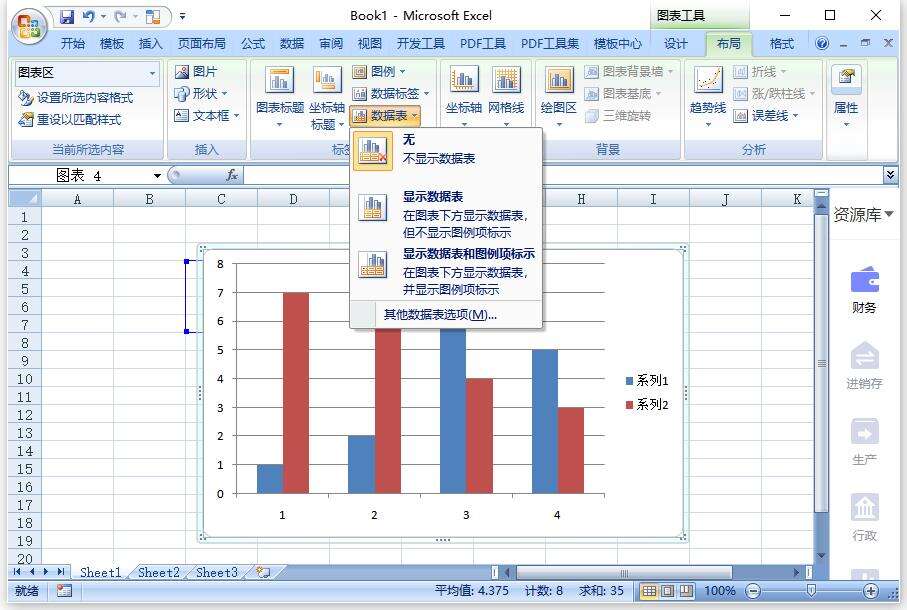Open the 进销存 resource category
This screenshot has height=610, width=907.
click(x=864, y=366)
